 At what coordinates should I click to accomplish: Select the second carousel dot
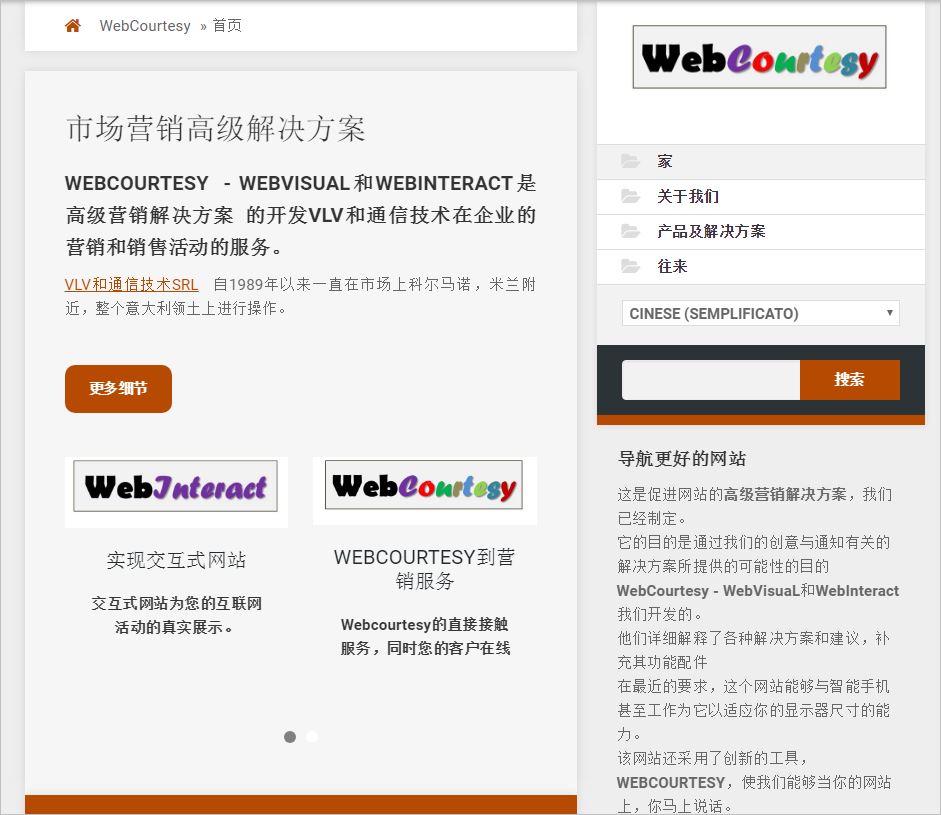click(x=312, y=737)
